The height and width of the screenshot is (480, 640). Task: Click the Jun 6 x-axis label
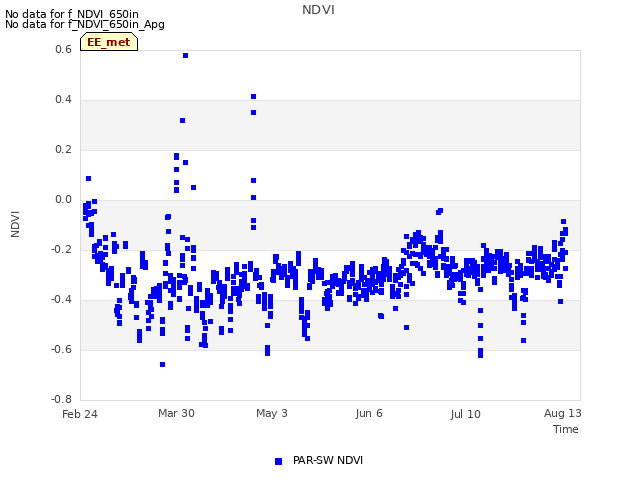pyautogui.click(x=369, y=413)
